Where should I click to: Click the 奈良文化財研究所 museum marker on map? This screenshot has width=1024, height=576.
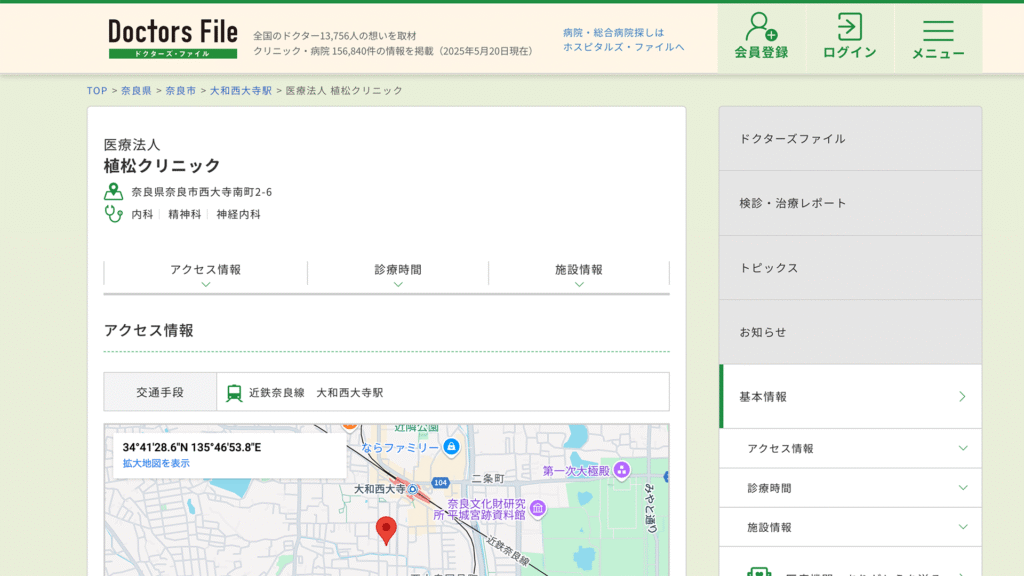tap(538, 508)
